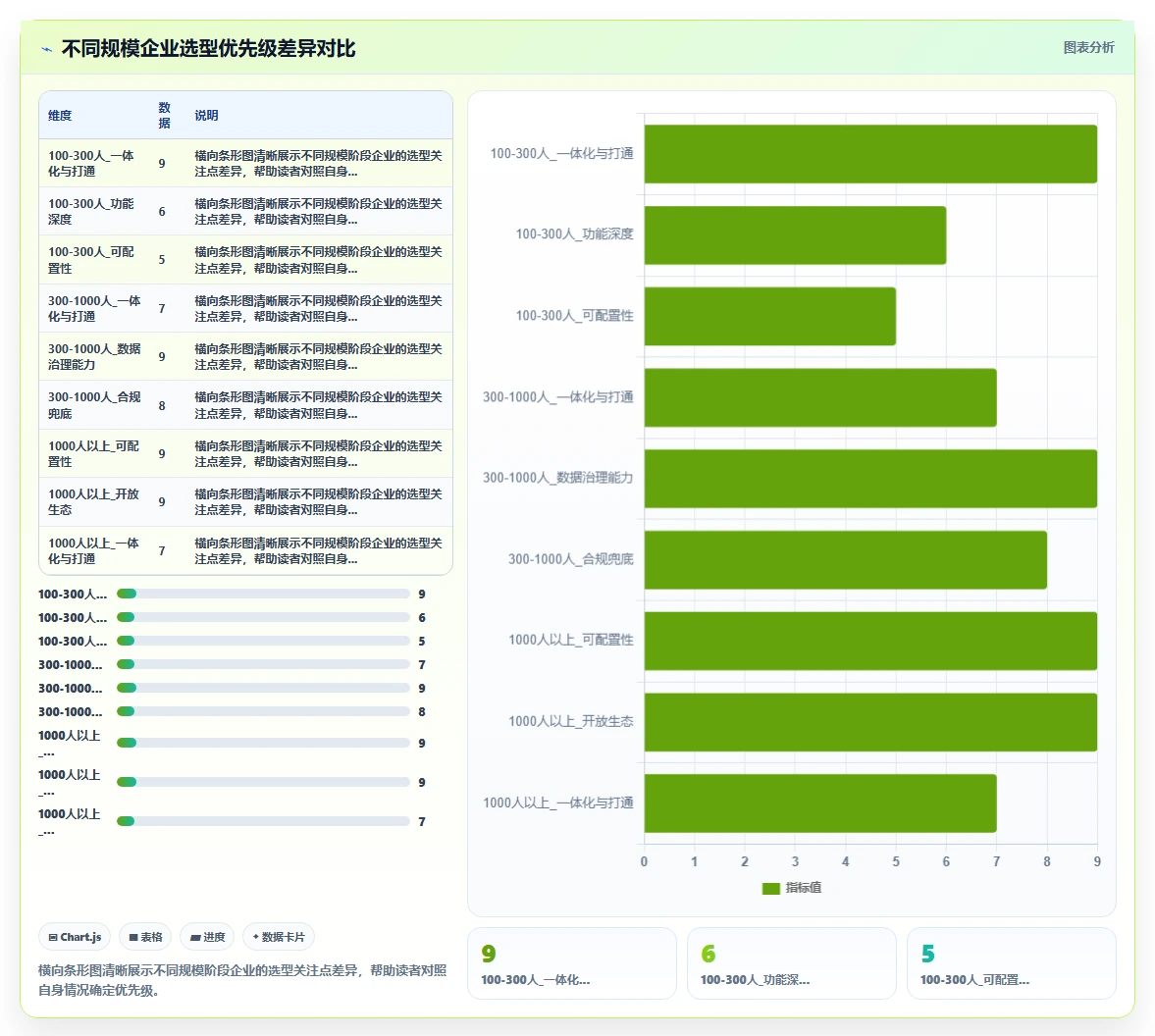
Task: Open the 图表分析 label in the header
Action: tap(1088, 48)
